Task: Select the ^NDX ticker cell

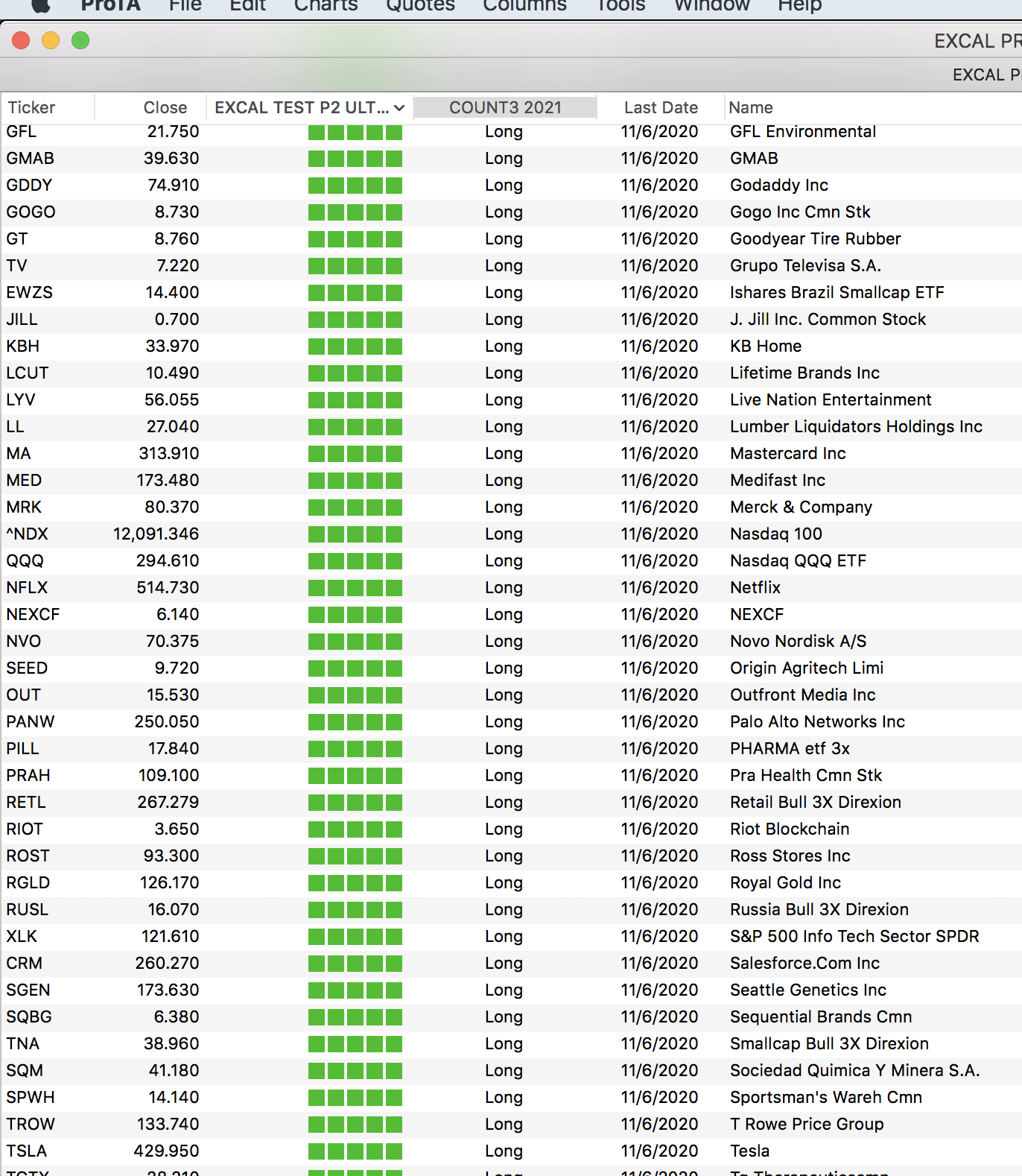Action: click(27, 534)
